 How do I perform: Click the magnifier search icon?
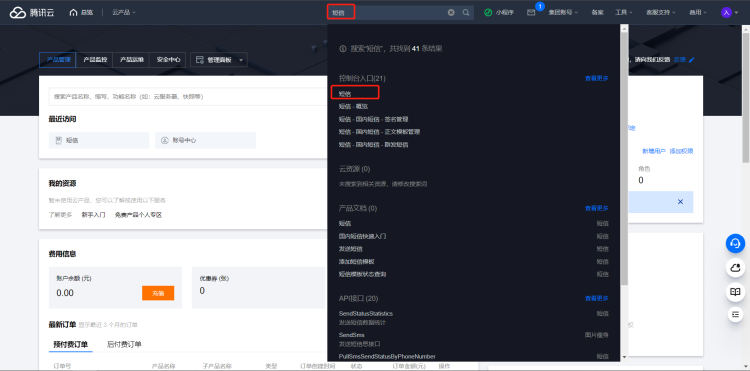[466, 12]
